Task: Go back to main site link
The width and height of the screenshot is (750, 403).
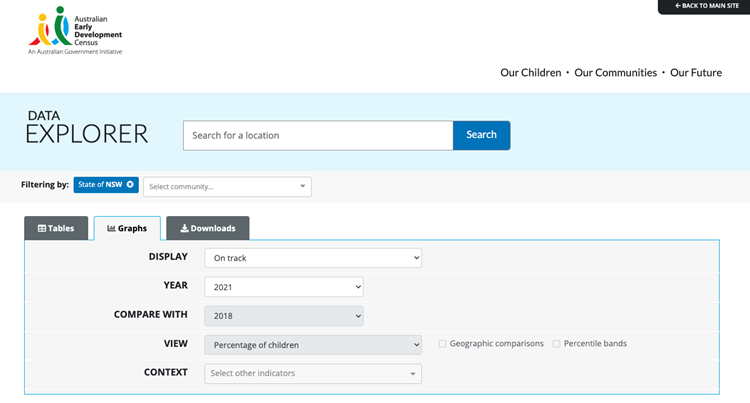Action: click(x=707, y=6)
